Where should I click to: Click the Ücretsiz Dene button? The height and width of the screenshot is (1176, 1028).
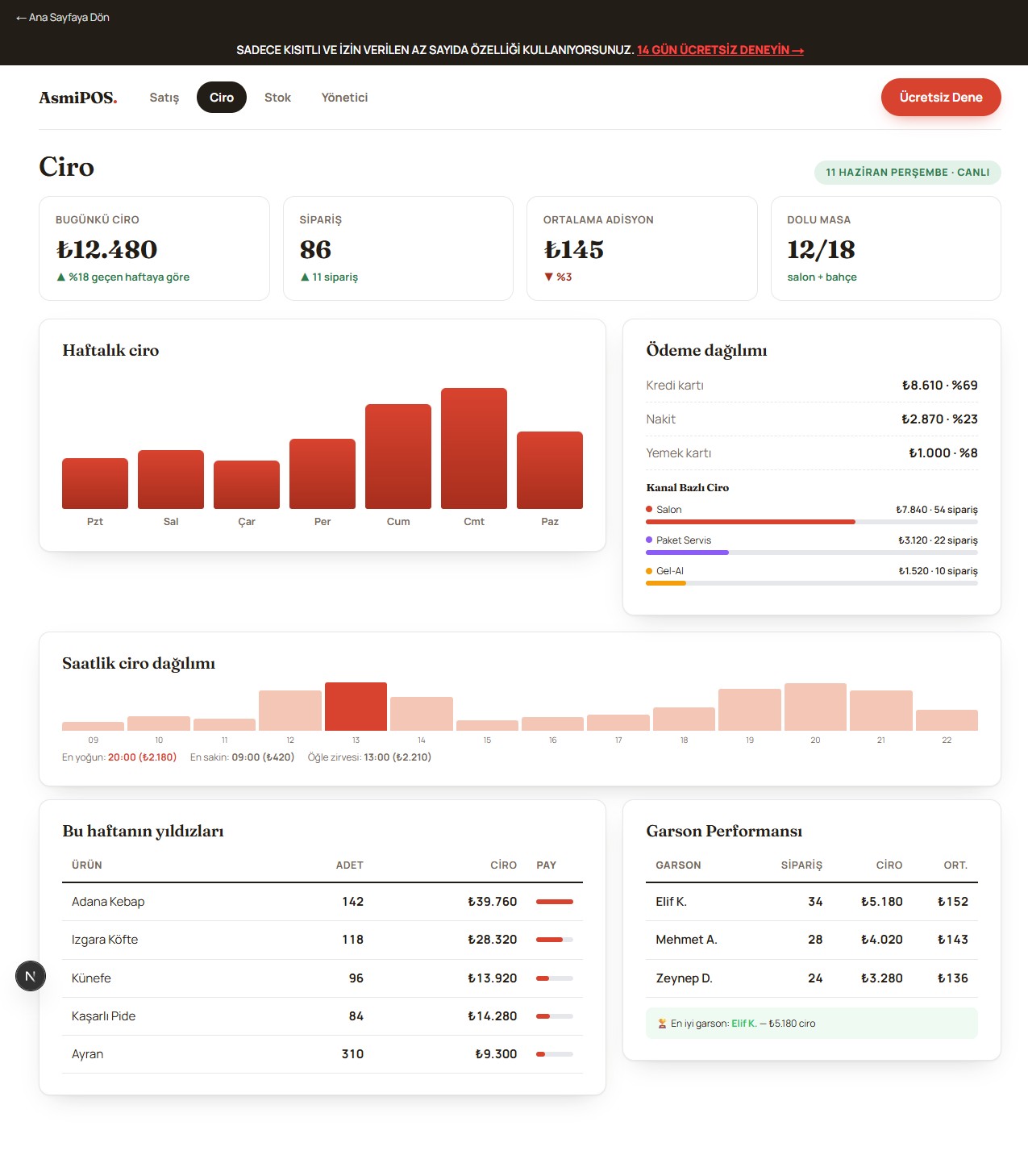tap(941, 98)
